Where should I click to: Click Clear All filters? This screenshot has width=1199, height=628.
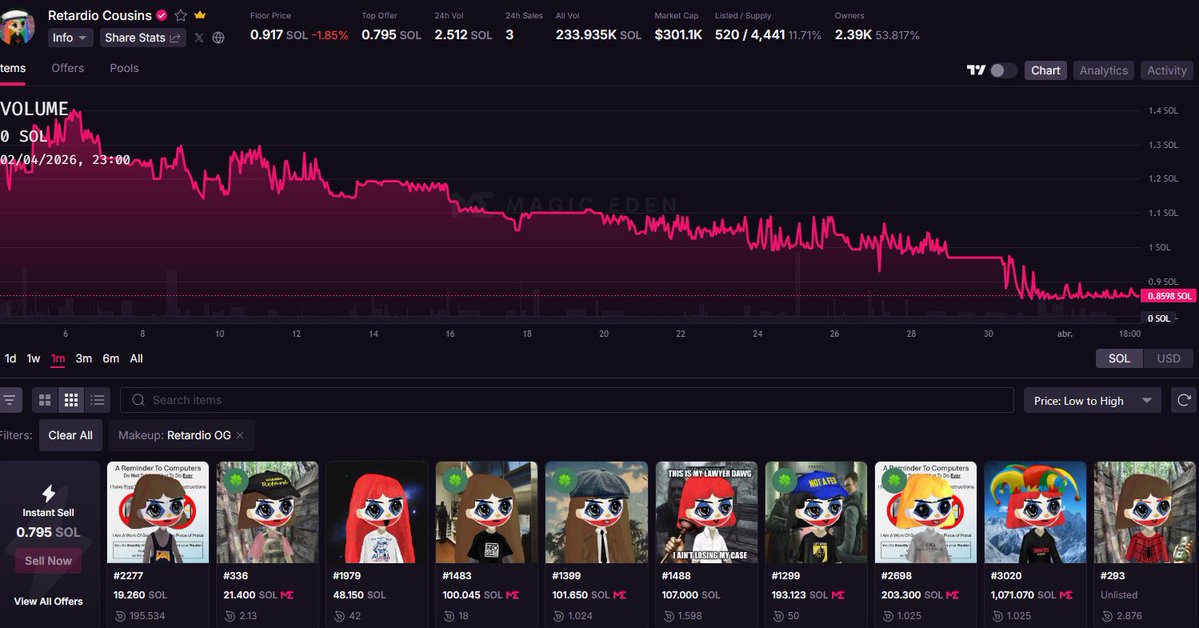coord(70,435)
